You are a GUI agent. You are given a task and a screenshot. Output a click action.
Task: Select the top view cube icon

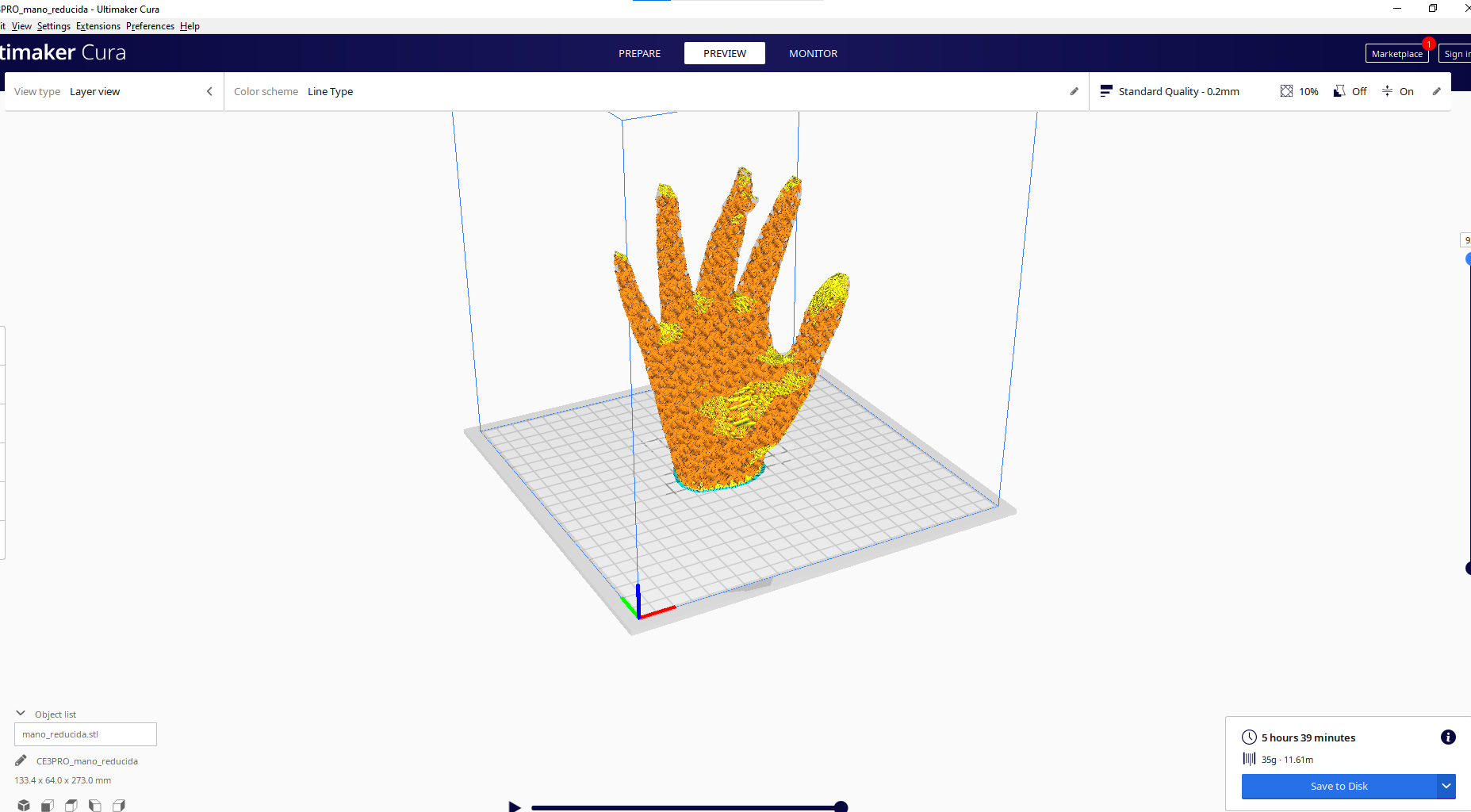(x=71, y=806)
